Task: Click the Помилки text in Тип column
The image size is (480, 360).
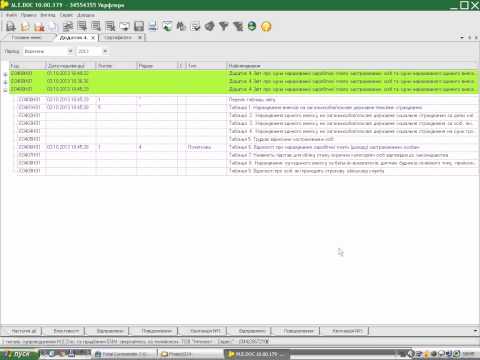Action: coord(199,147)
